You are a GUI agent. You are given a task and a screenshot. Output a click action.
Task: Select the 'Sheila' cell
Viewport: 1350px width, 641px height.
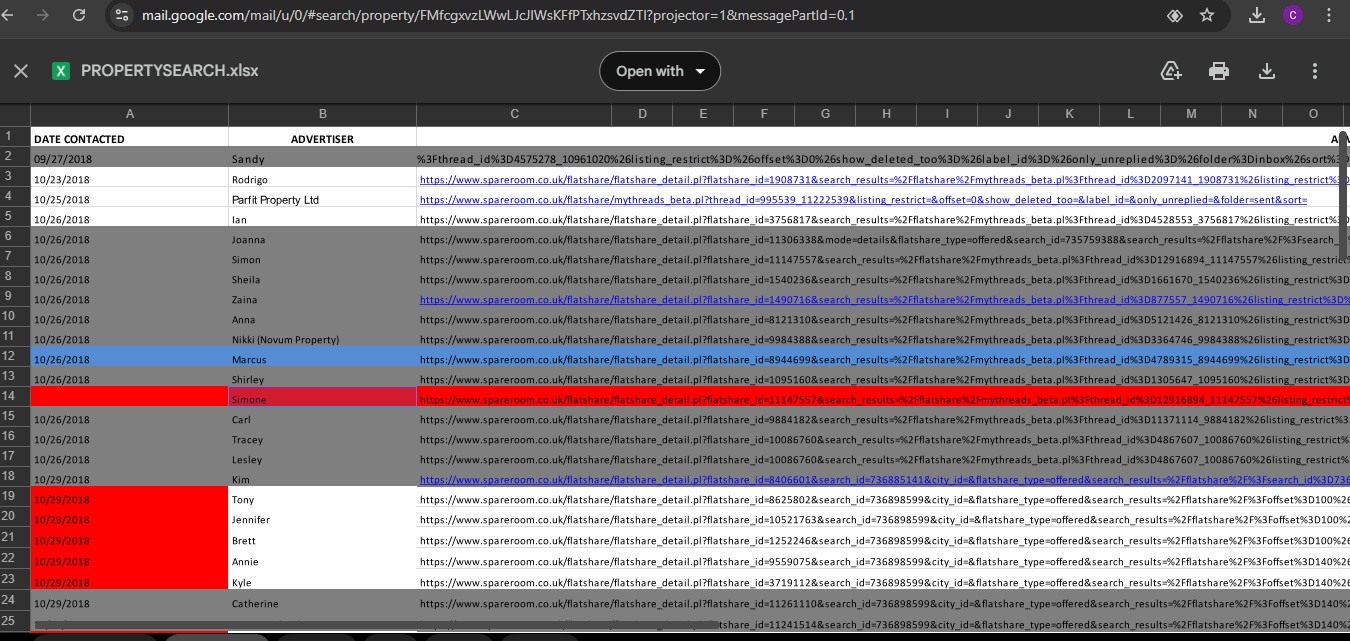coord(322,279)
